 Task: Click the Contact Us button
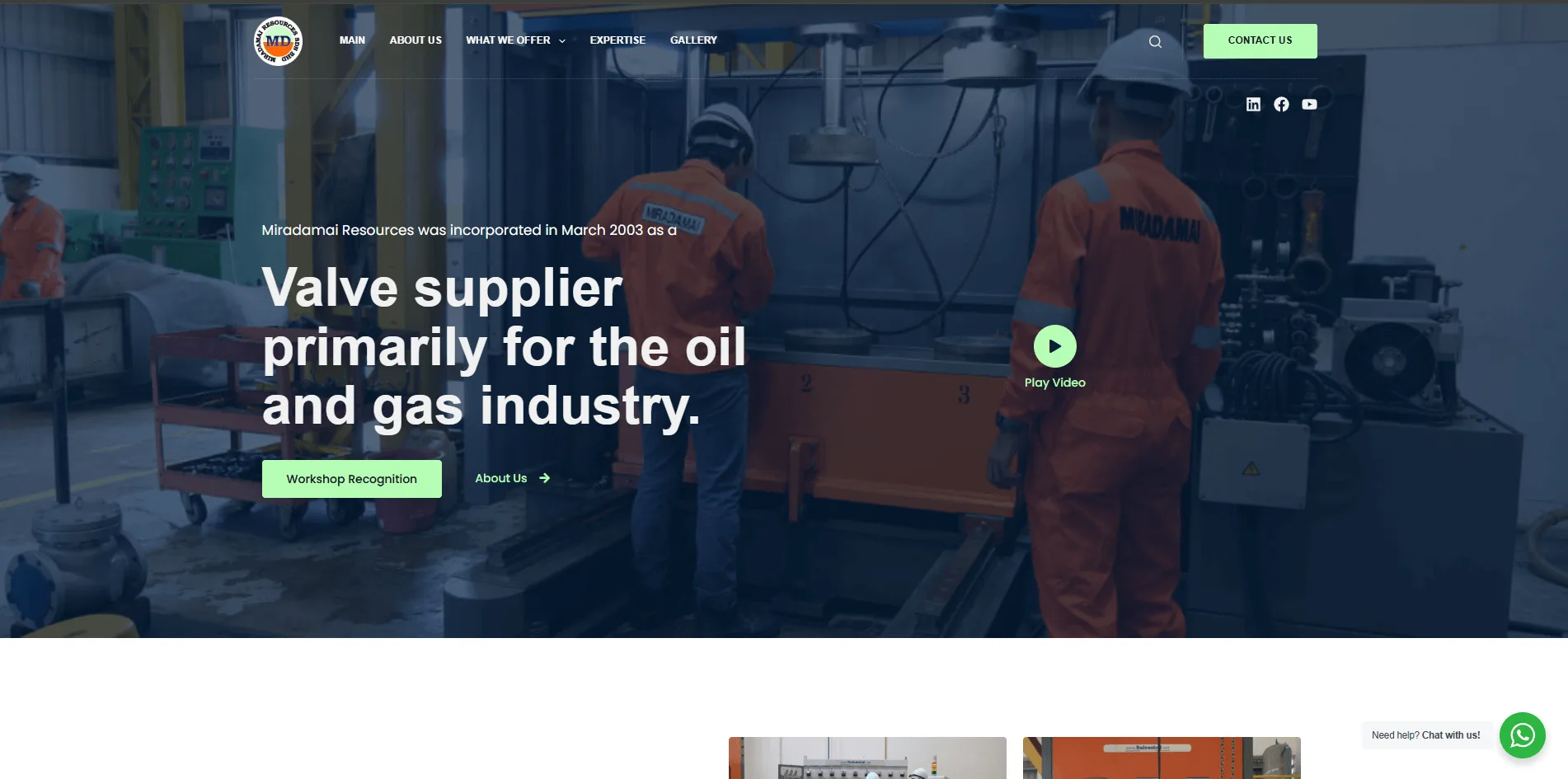coord(1260,41)
